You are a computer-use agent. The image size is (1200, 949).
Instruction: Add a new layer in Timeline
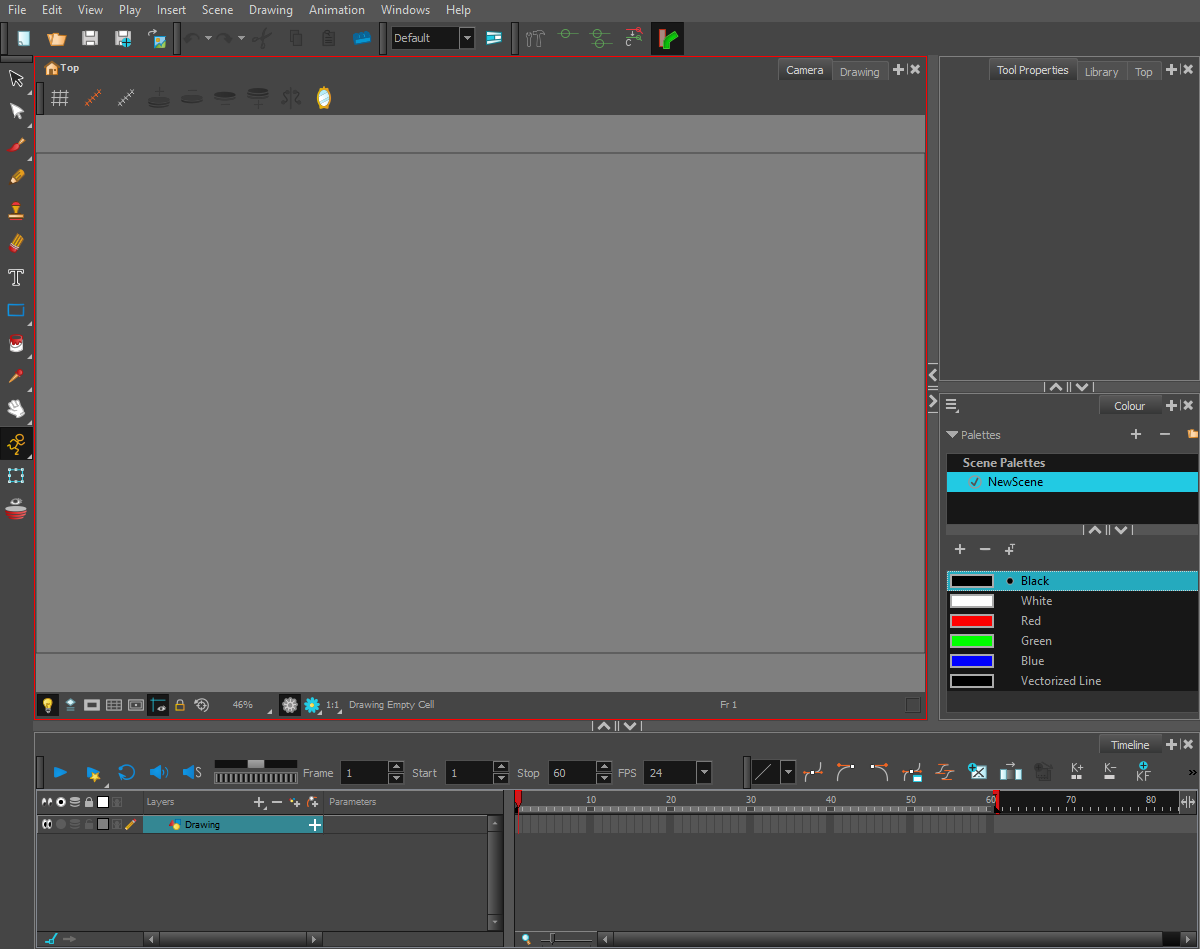260,802
